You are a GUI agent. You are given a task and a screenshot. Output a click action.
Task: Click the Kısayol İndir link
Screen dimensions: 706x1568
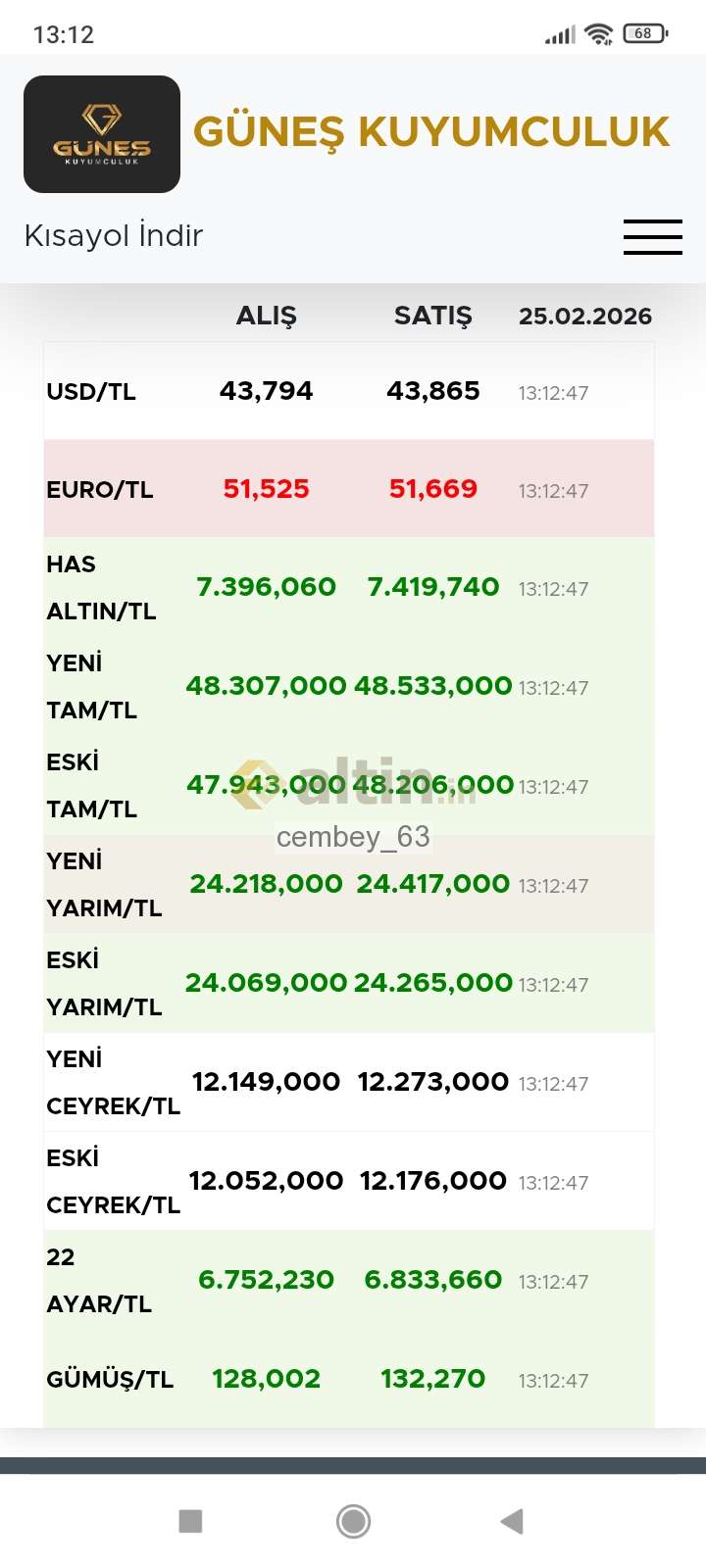point(114,236)
